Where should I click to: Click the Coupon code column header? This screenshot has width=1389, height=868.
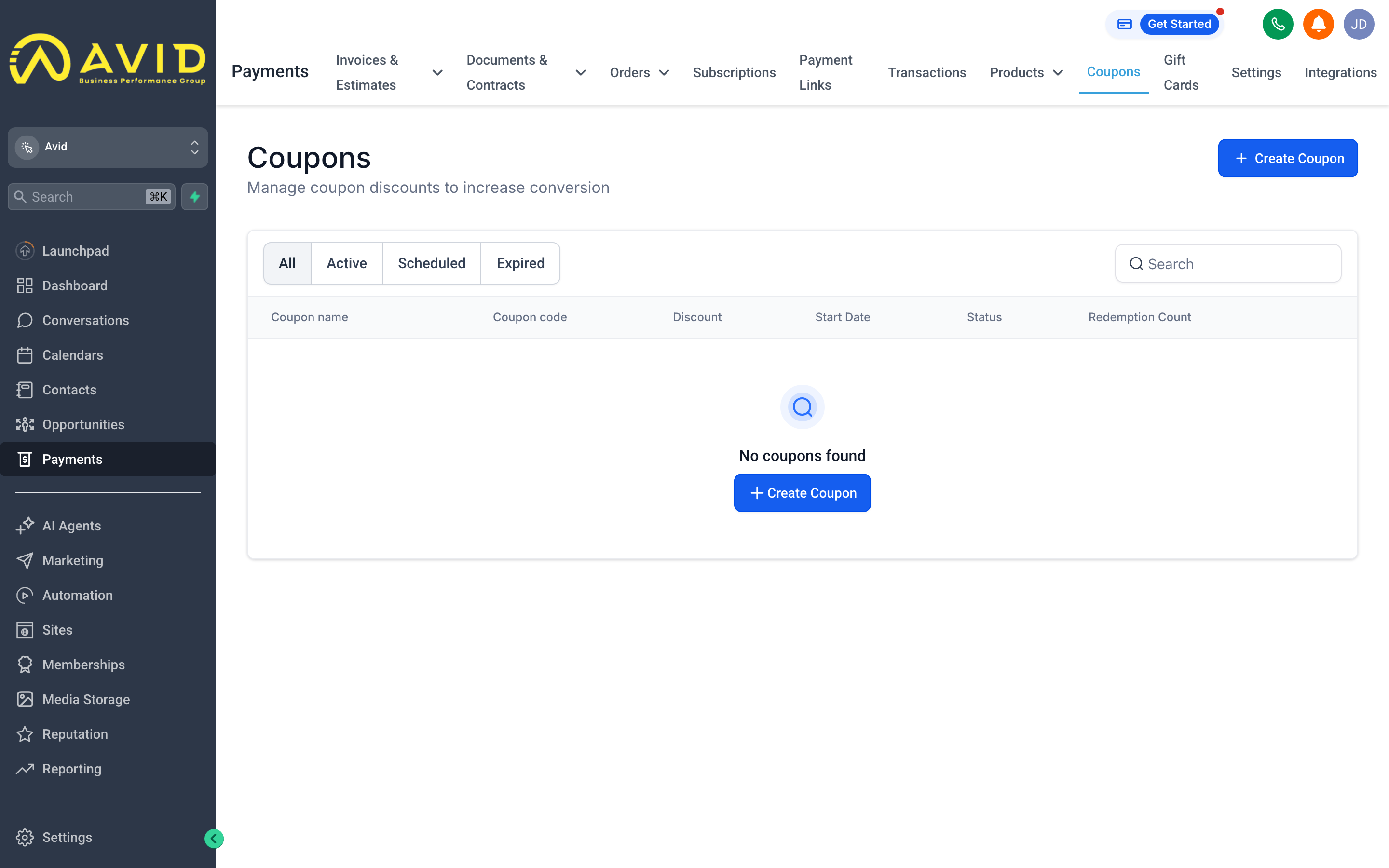(x=529, y=317)
